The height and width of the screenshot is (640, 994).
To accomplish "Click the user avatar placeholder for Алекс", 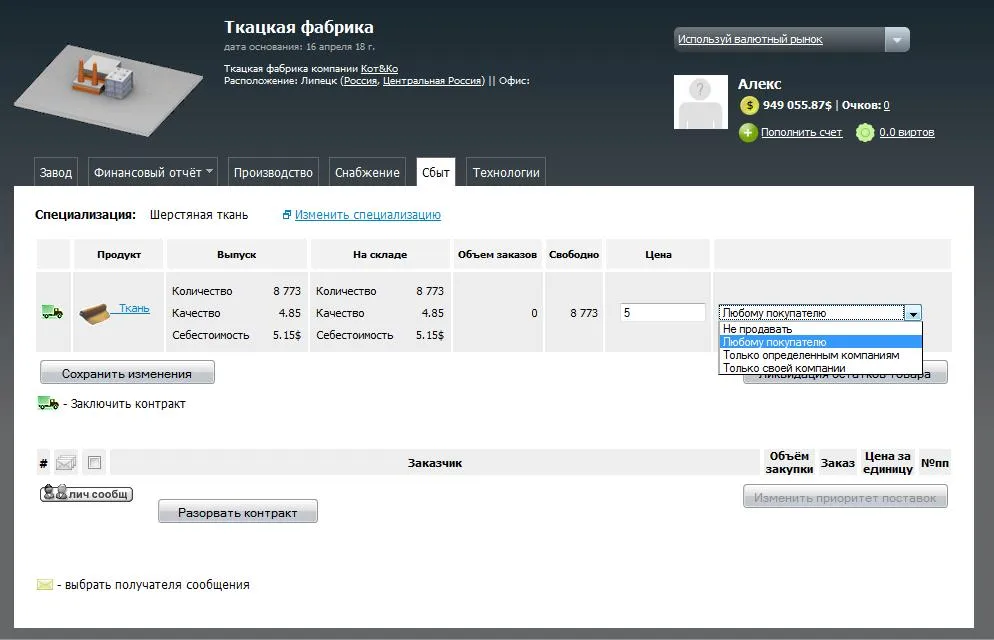I will click(700, 102).
